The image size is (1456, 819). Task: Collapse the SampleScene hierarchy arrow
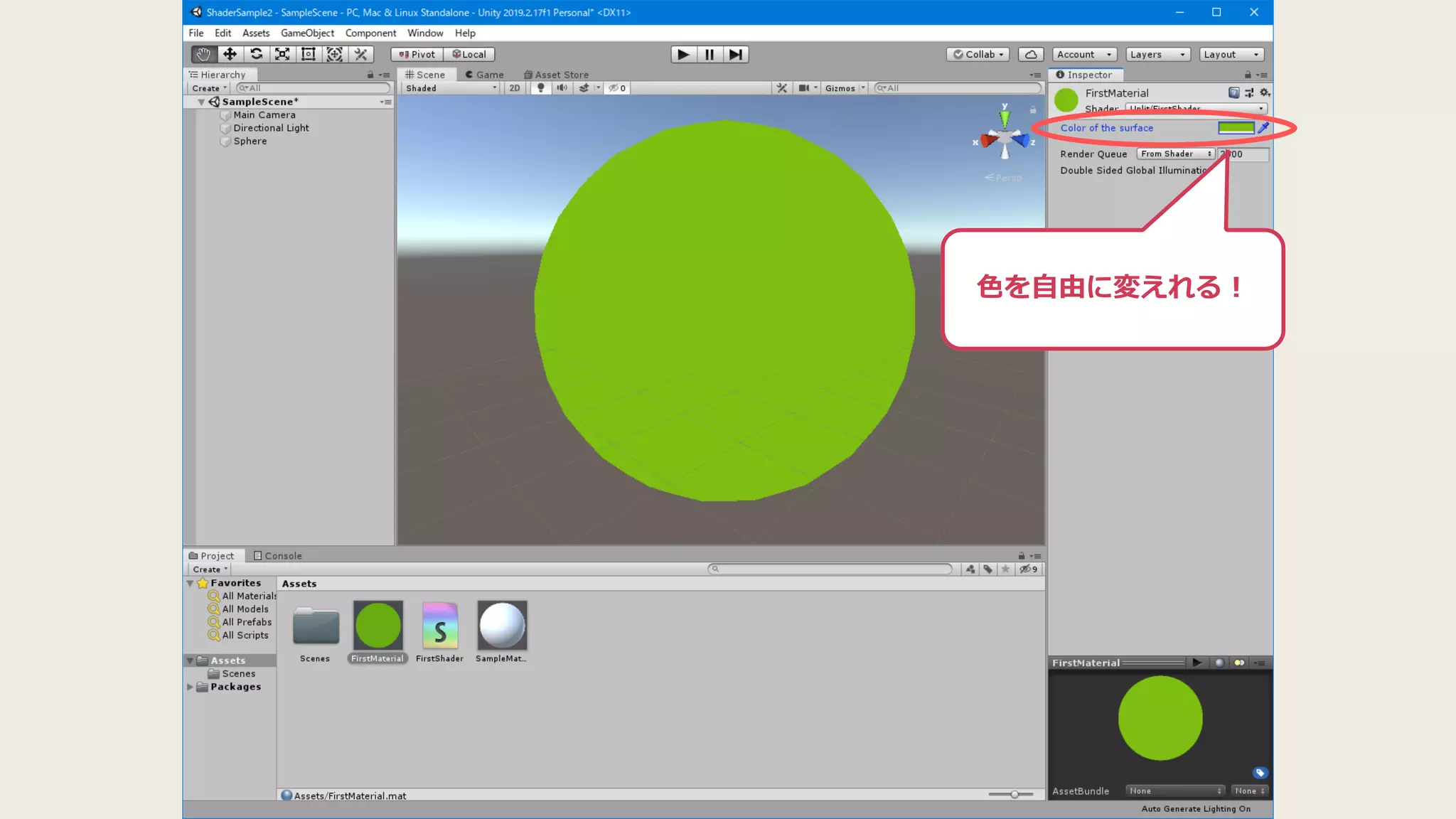201,102
